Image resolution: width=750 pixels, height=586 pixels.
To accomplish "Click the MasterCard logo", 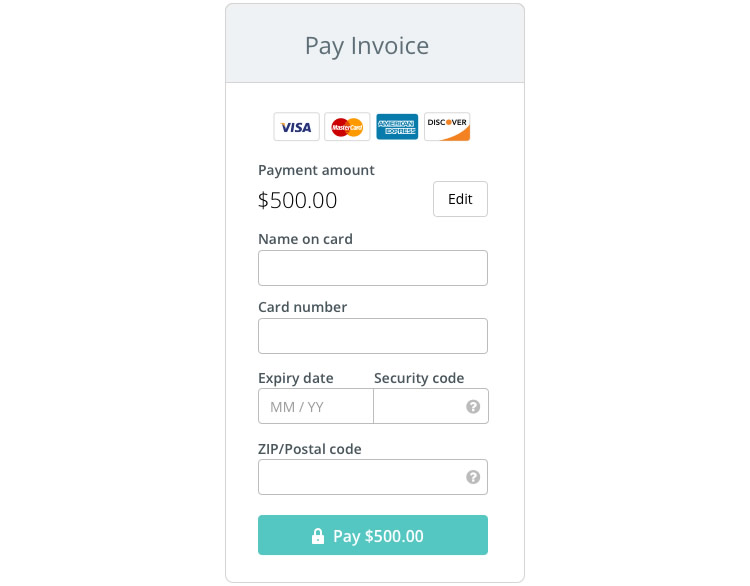I will 347,127.
